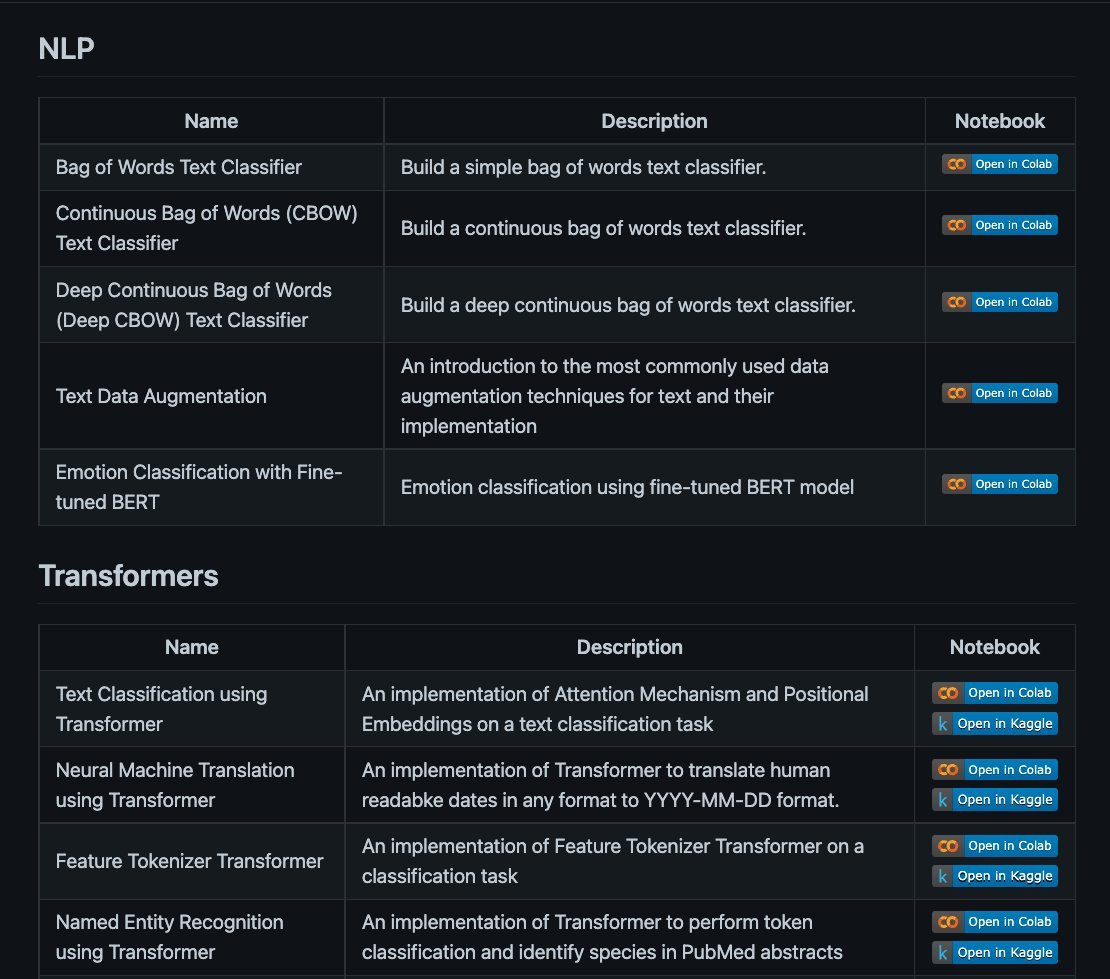
Task: Click the Colab infinity icon on Bag of Words badge
Action: [x=959, y=164]
